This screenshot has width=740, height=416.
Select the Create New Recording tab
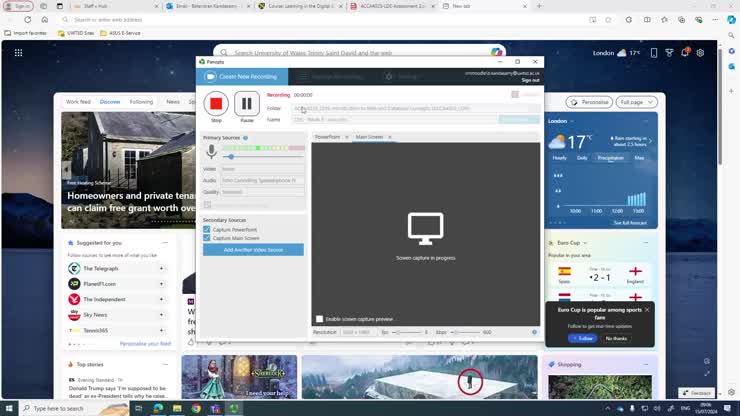pos(242,76)
